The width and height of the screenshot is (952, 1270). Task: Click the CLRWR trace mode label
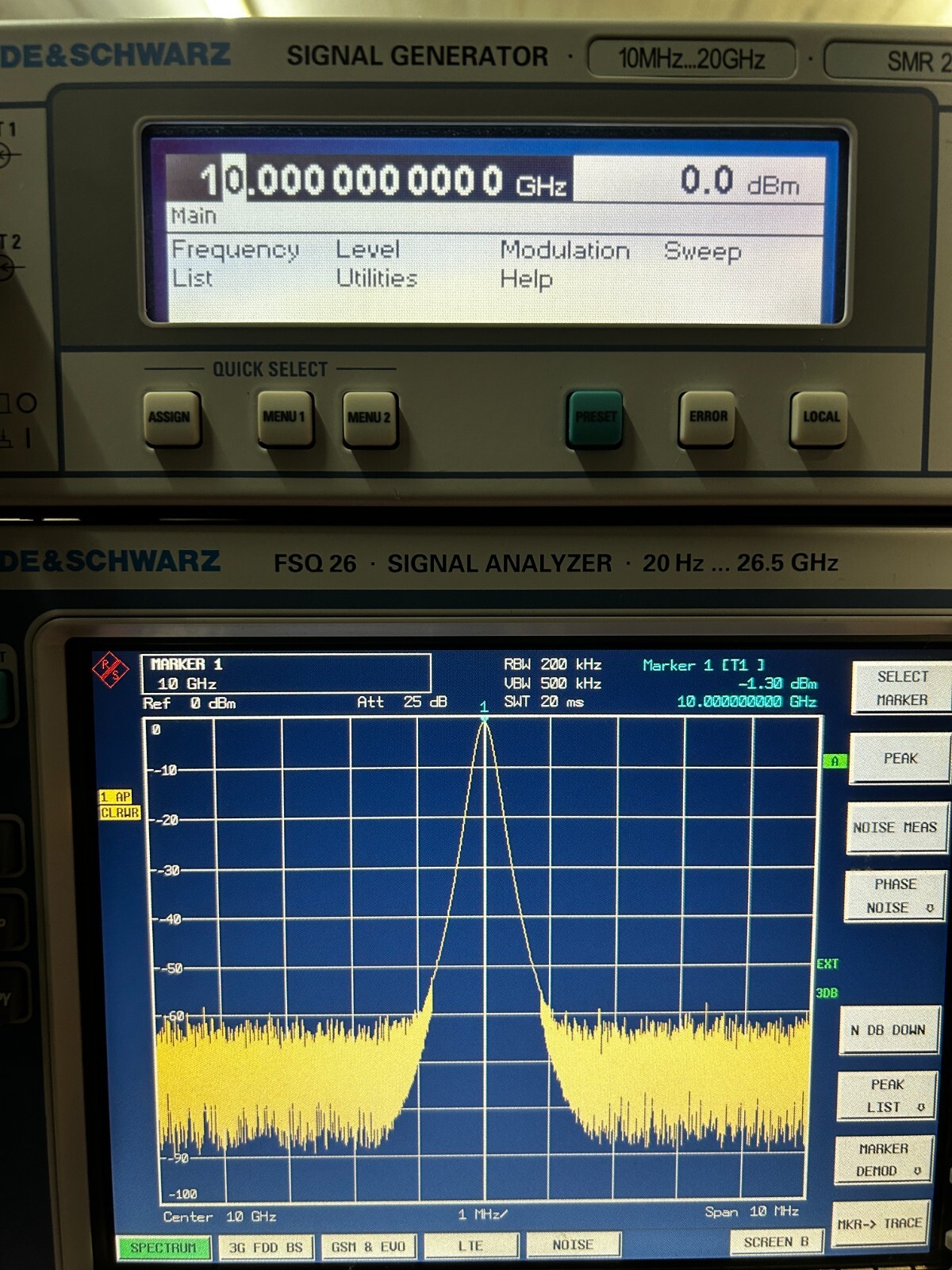click(120, 813)
